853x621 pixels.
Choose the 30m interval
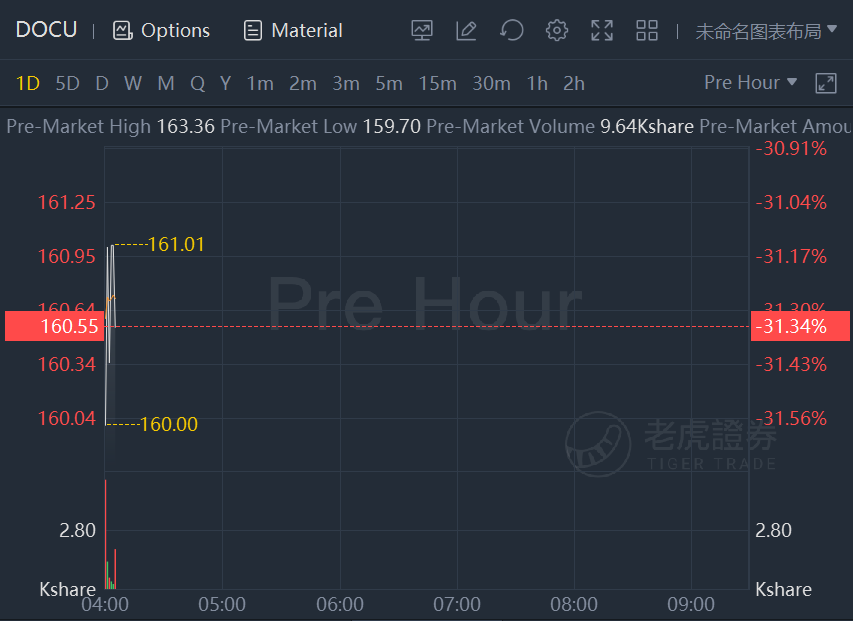[491, 84]
